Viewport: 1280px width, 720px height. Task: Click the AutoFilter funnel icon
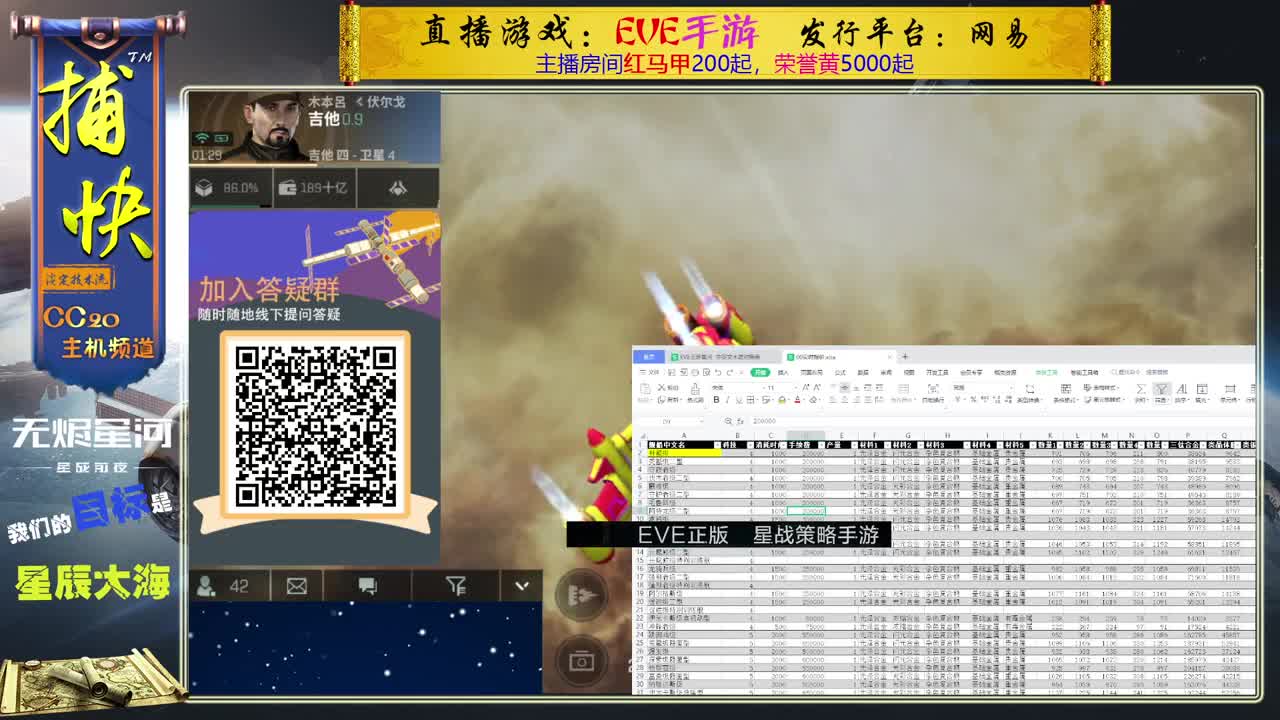[x=1161, y=389]
